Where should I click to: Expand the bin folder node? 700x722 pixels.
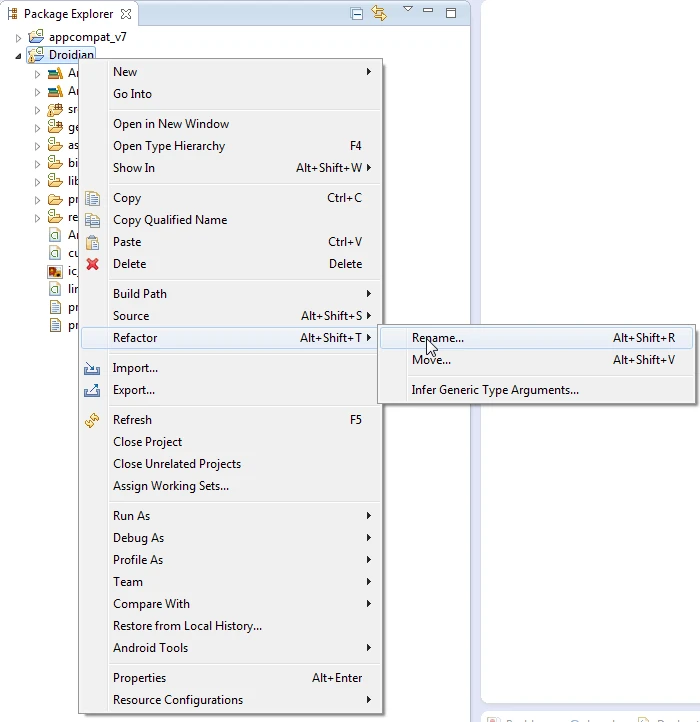[x=37, y=164]
